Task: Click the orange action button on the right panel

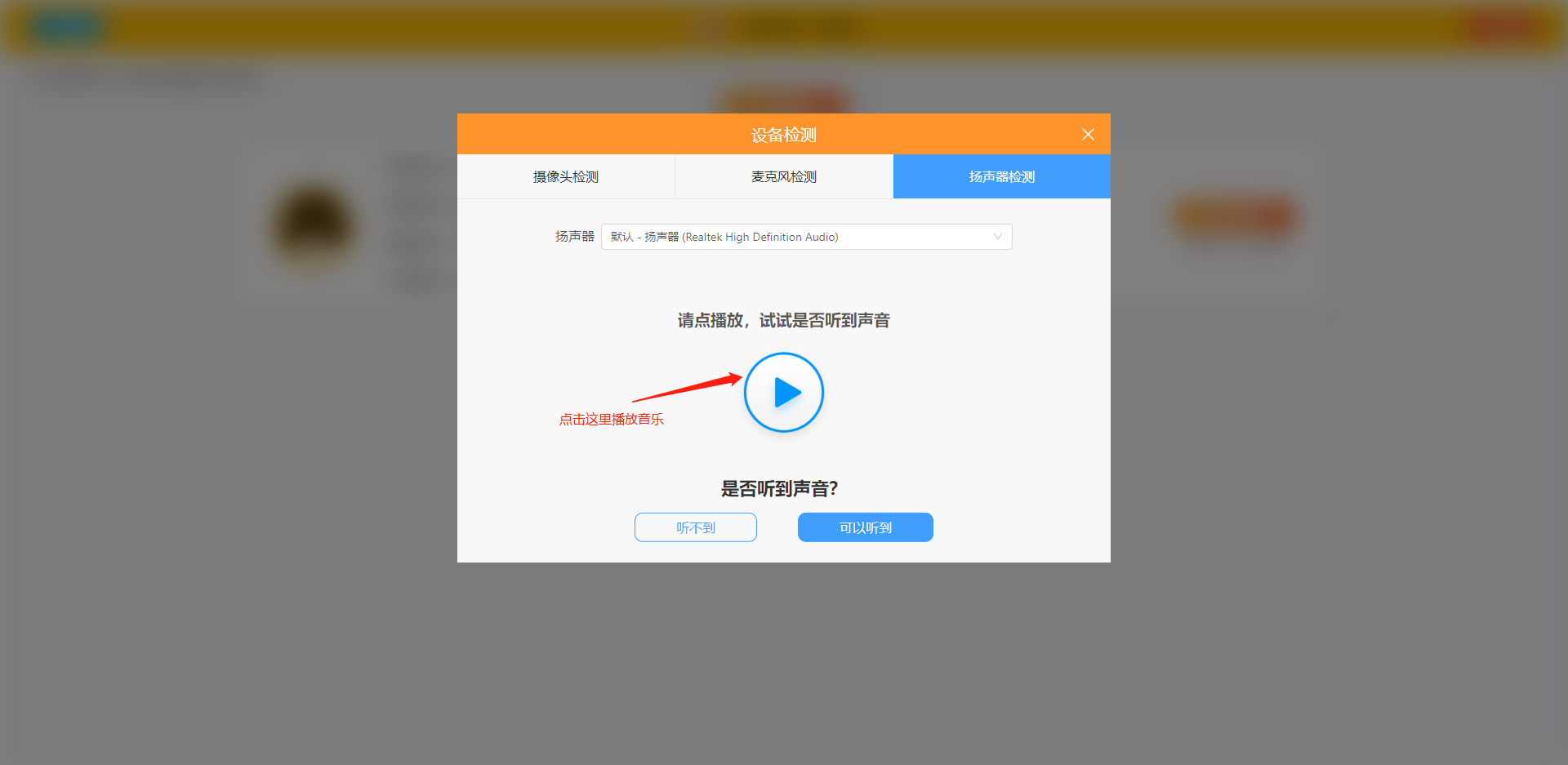Action: tap(1236, 218)
